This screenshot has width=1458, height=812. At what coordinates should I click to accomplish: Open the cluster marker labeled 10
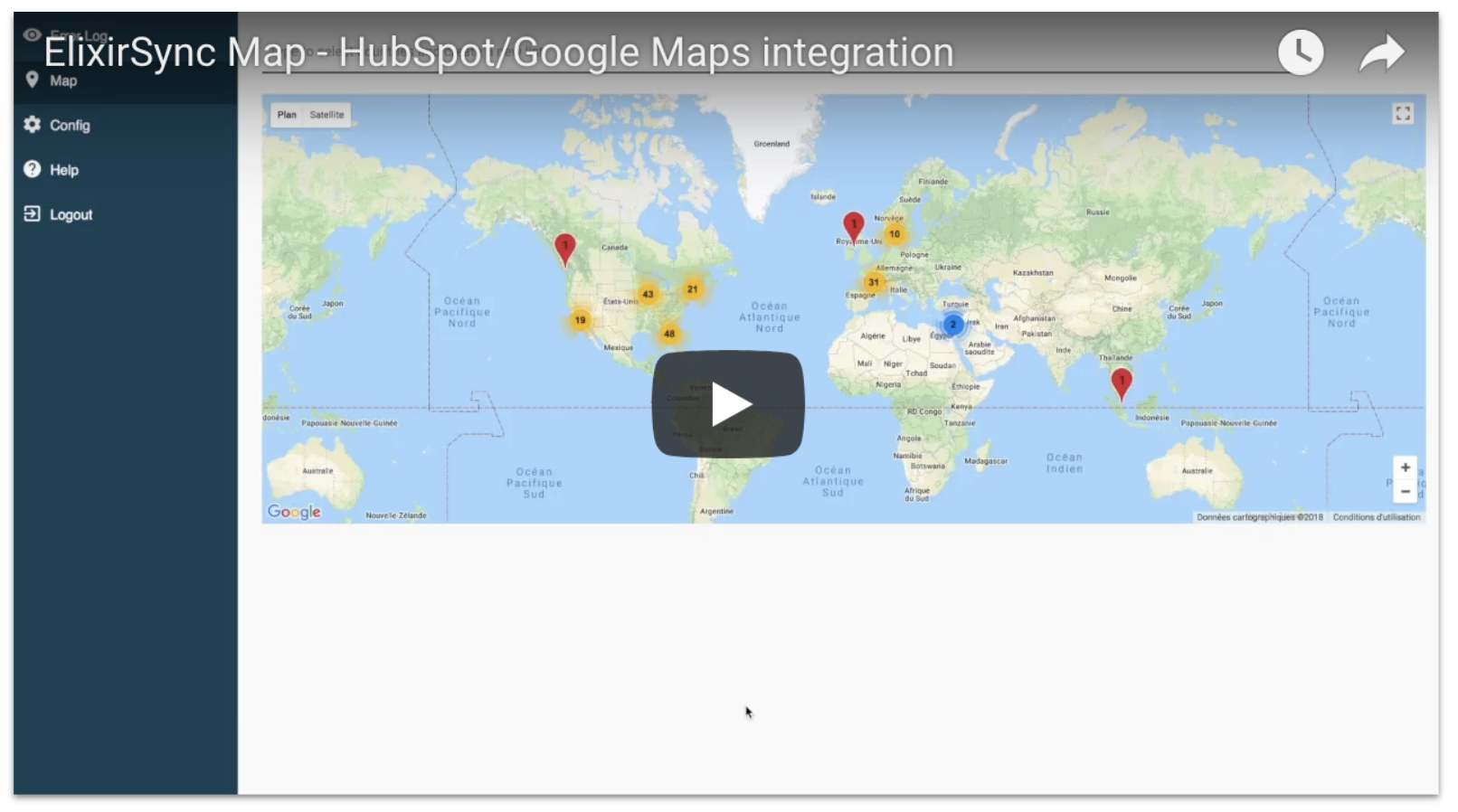895,234
